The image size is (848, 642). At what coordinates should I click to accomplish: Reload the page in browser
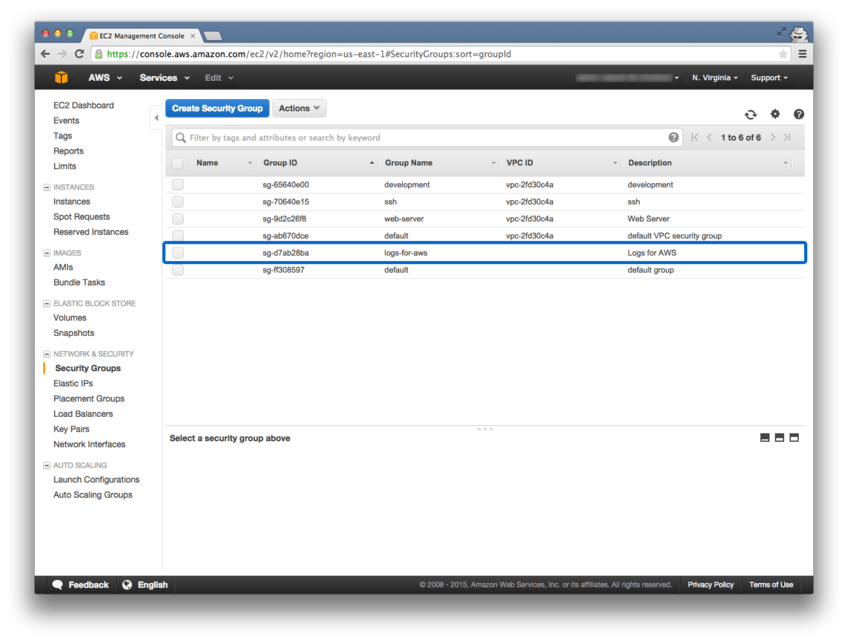click(x=80, y=54)
